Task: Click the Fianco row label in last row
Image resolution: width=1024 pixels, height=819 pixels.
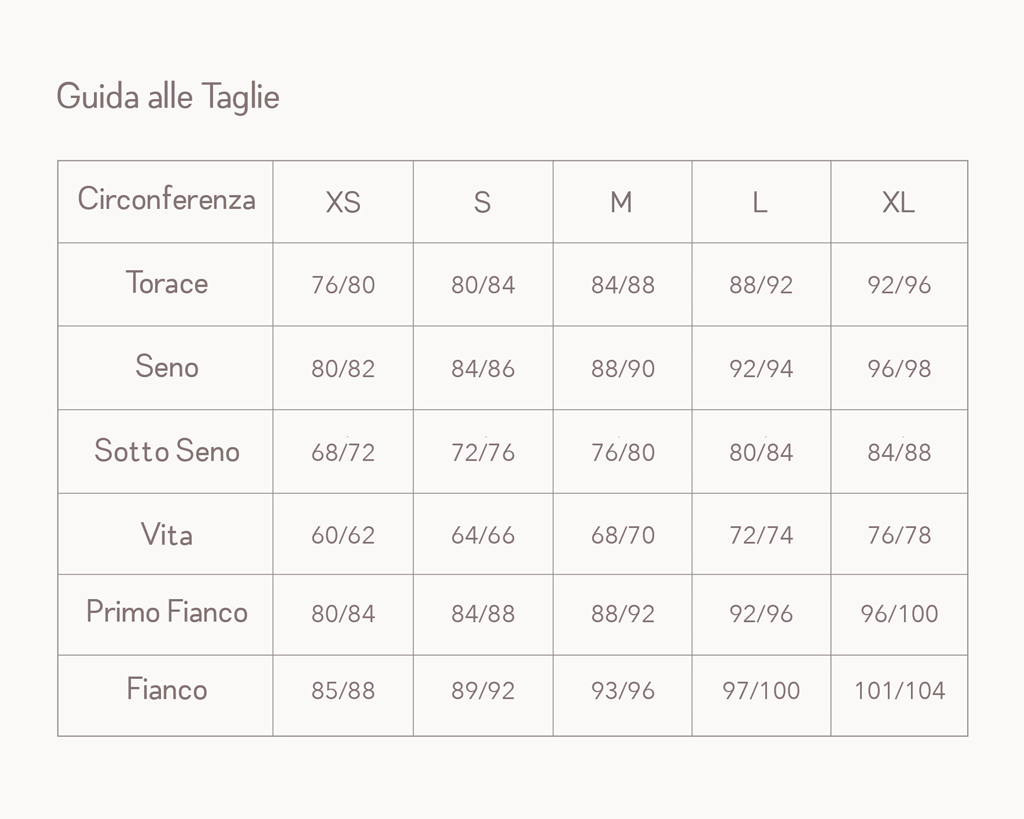Action: tap(166, 689)
